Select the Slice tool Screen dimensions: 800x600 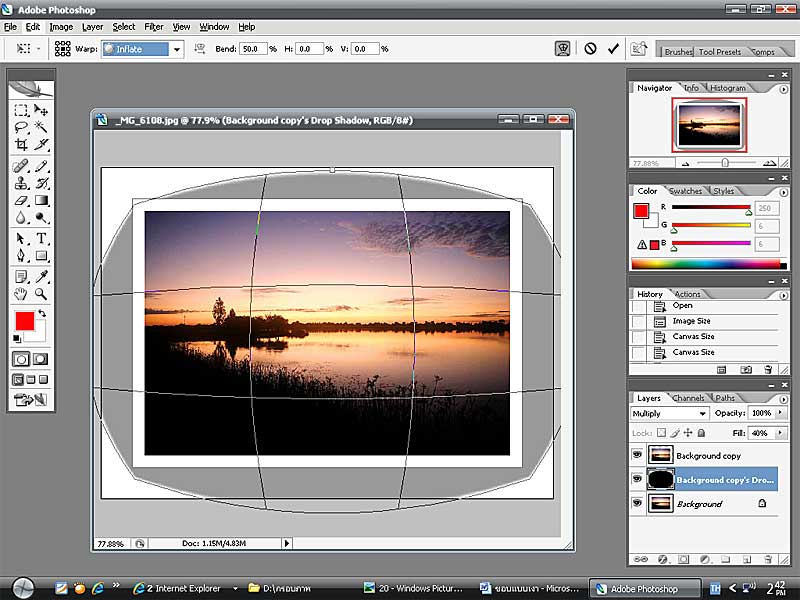41,144
